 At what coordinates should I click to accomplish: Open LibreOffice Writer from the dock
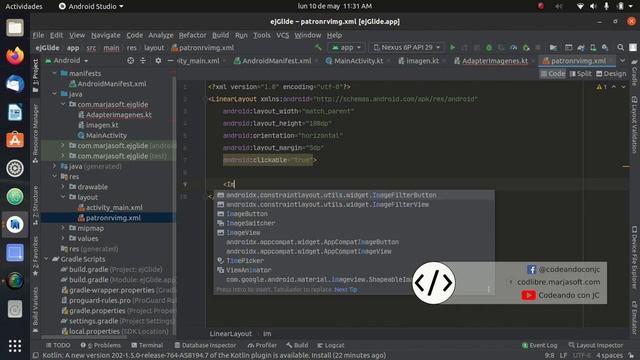(x=15, y=112)
